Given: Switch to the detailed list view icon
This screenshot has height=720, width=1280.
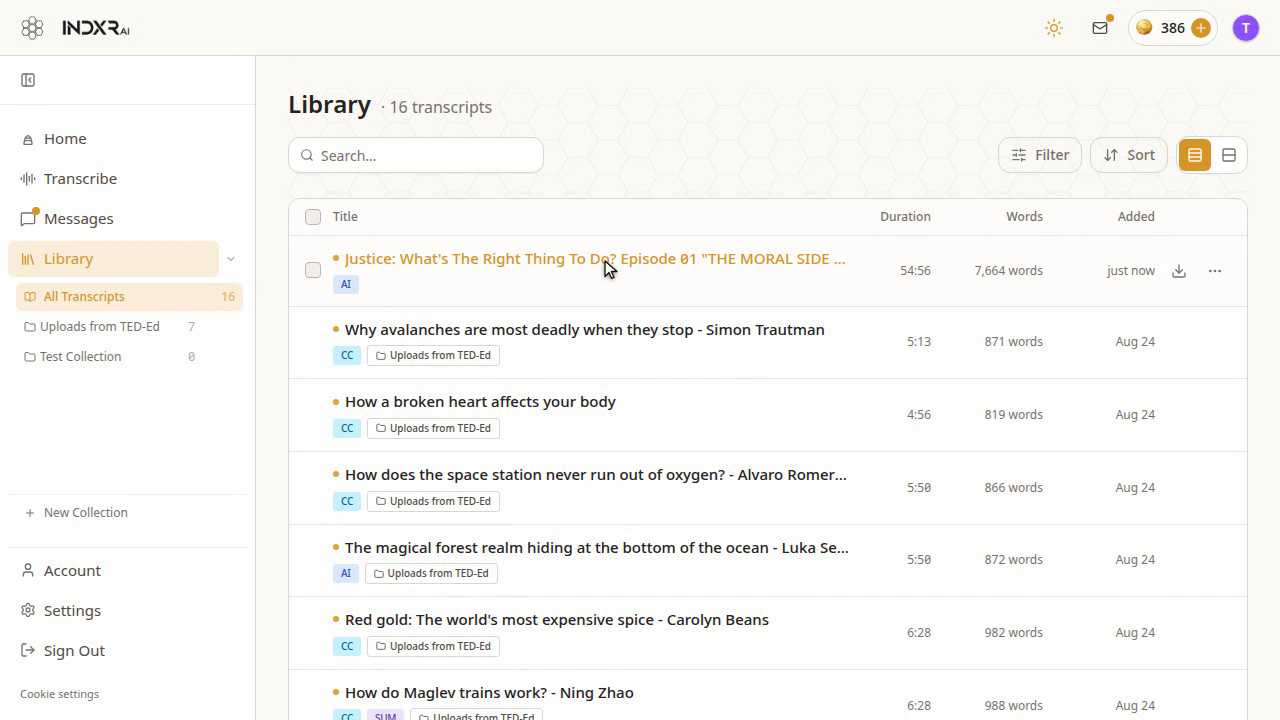Looking at the screenshot, I should pyautogui.click(x=1195, y=155).
